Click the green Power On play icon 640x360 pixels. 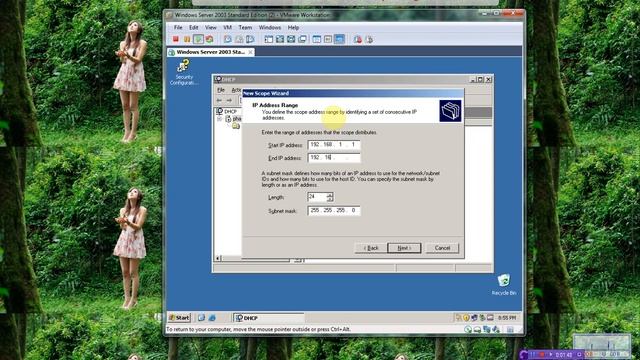[x=198, y=39]
